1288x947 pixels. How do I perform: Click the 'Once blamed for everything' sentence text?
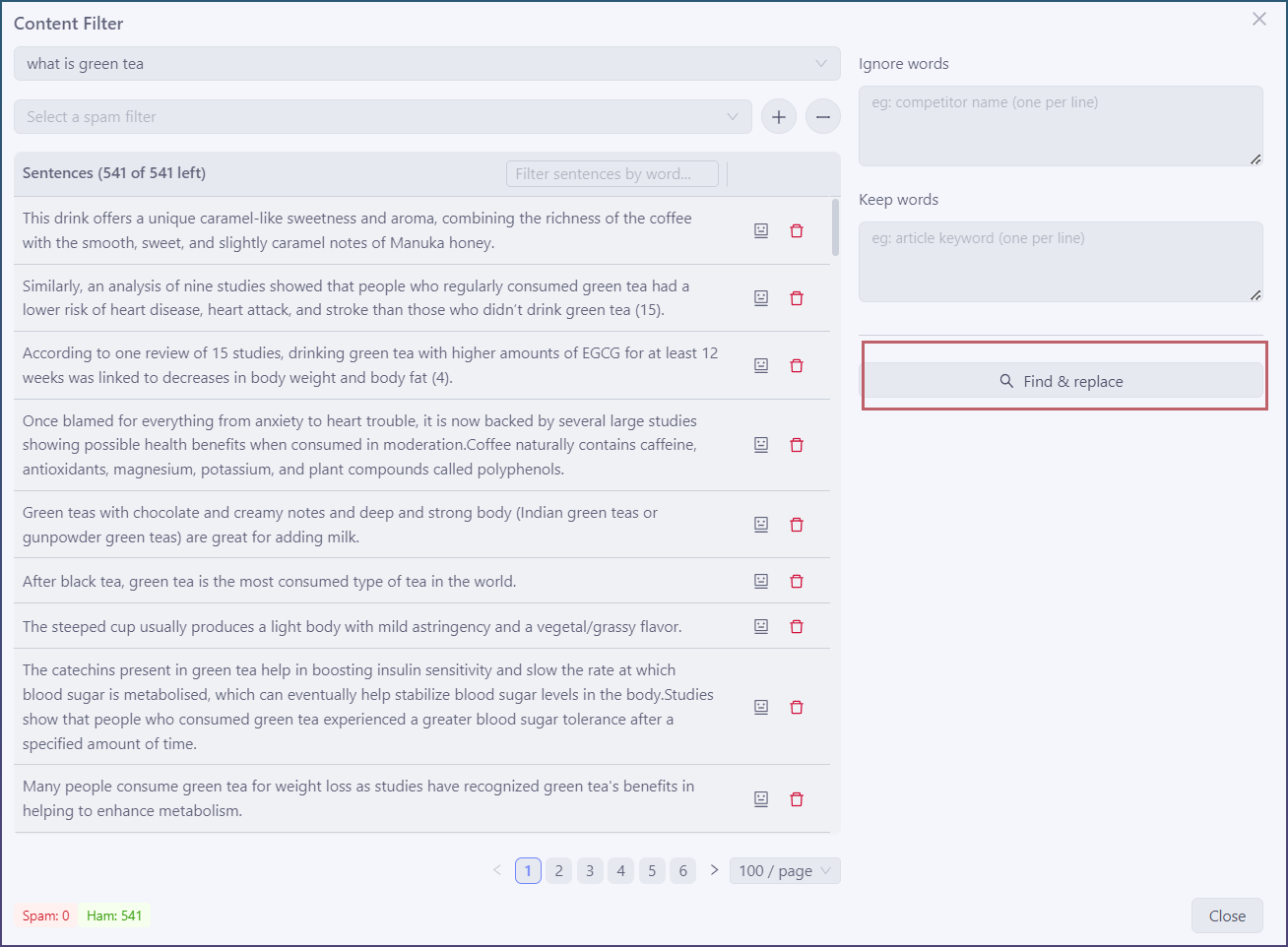coord(359,445)
